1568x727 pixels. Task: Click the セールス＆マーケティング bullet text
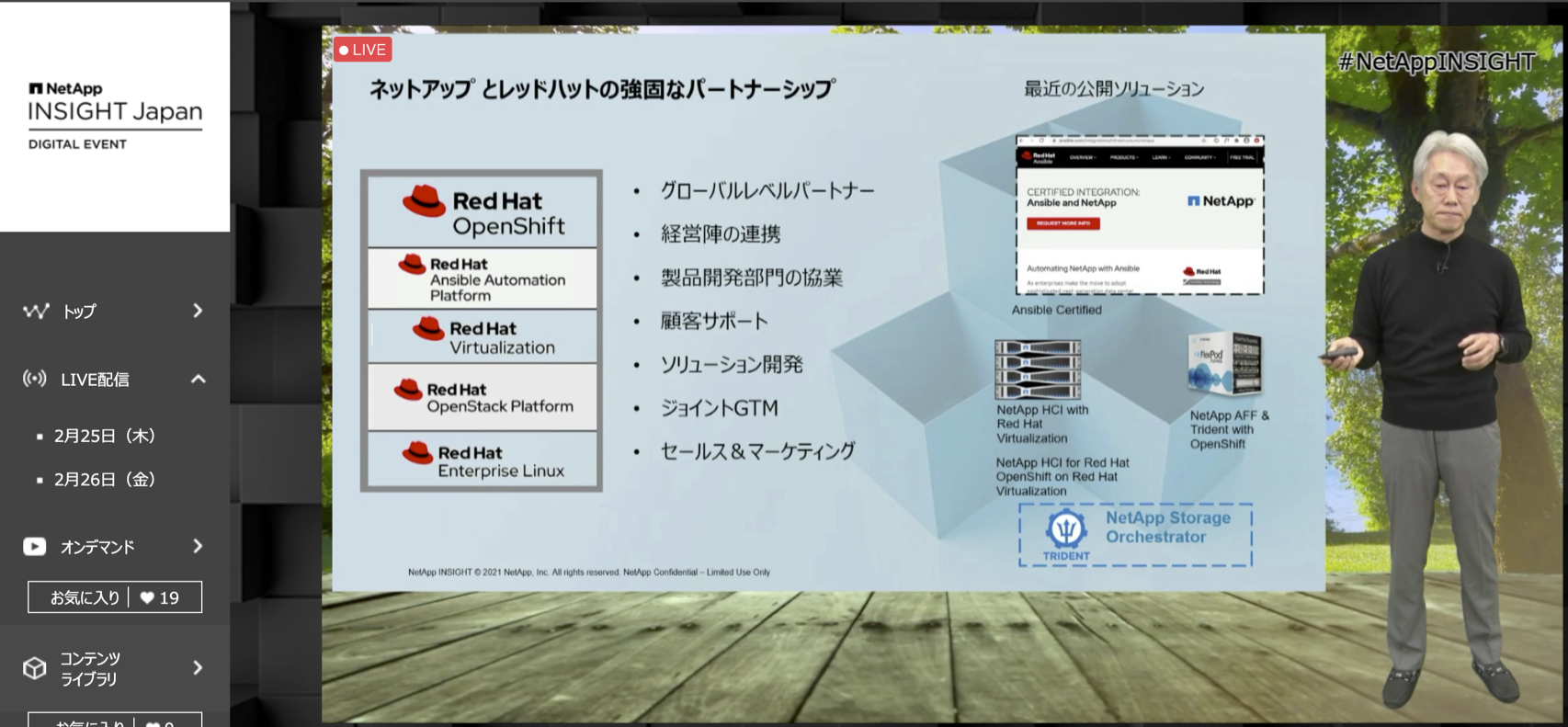(x=758, y=450)
